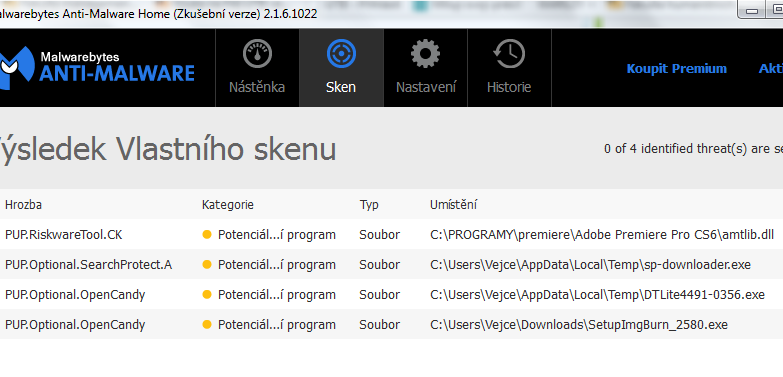Click the yellow dot for PUP.Optional.SearchProtect.A

(x=207, y=265)
